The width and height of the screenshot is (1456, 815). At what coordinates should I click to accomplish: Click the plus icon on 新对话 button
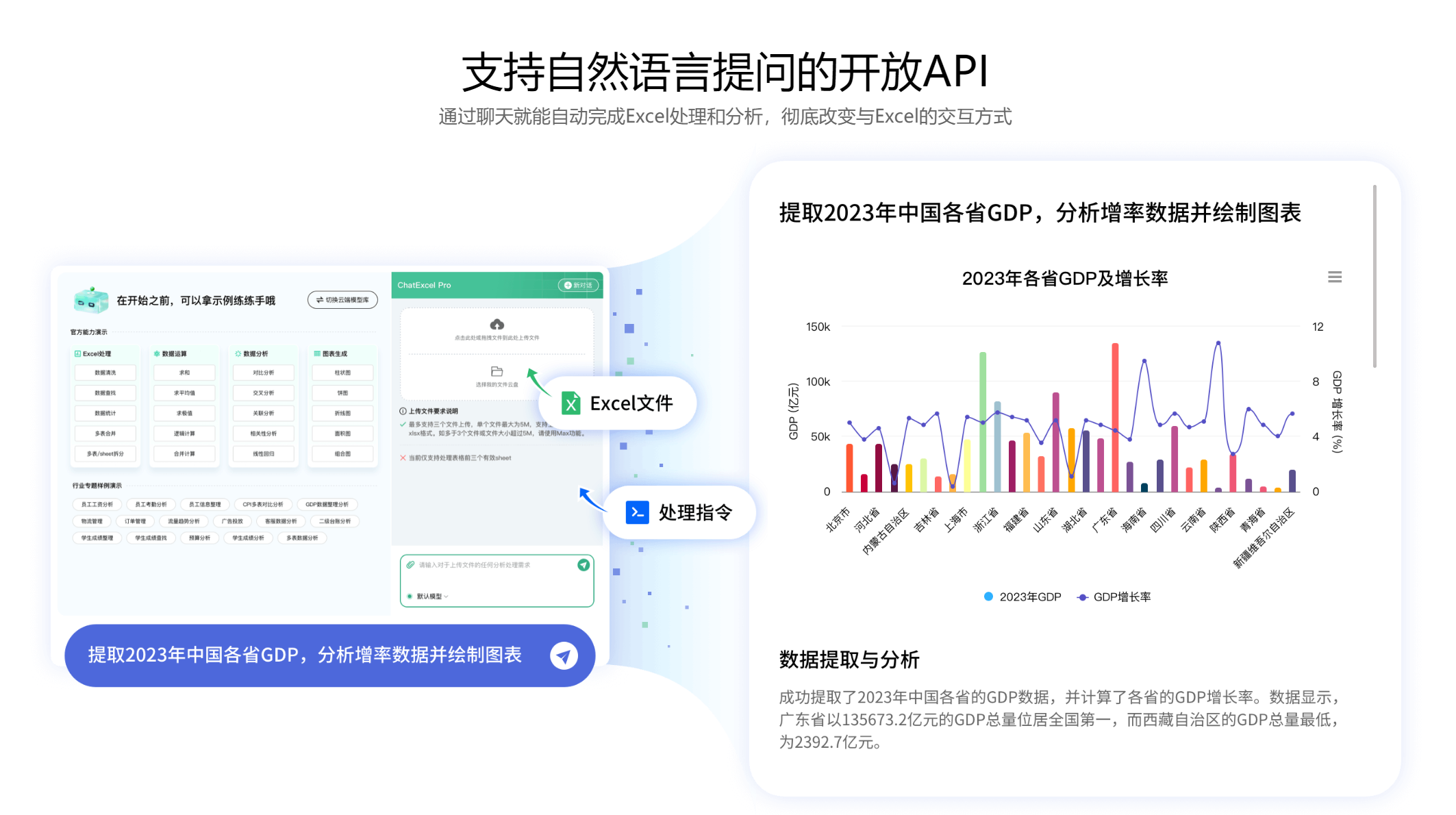(568, 286)
